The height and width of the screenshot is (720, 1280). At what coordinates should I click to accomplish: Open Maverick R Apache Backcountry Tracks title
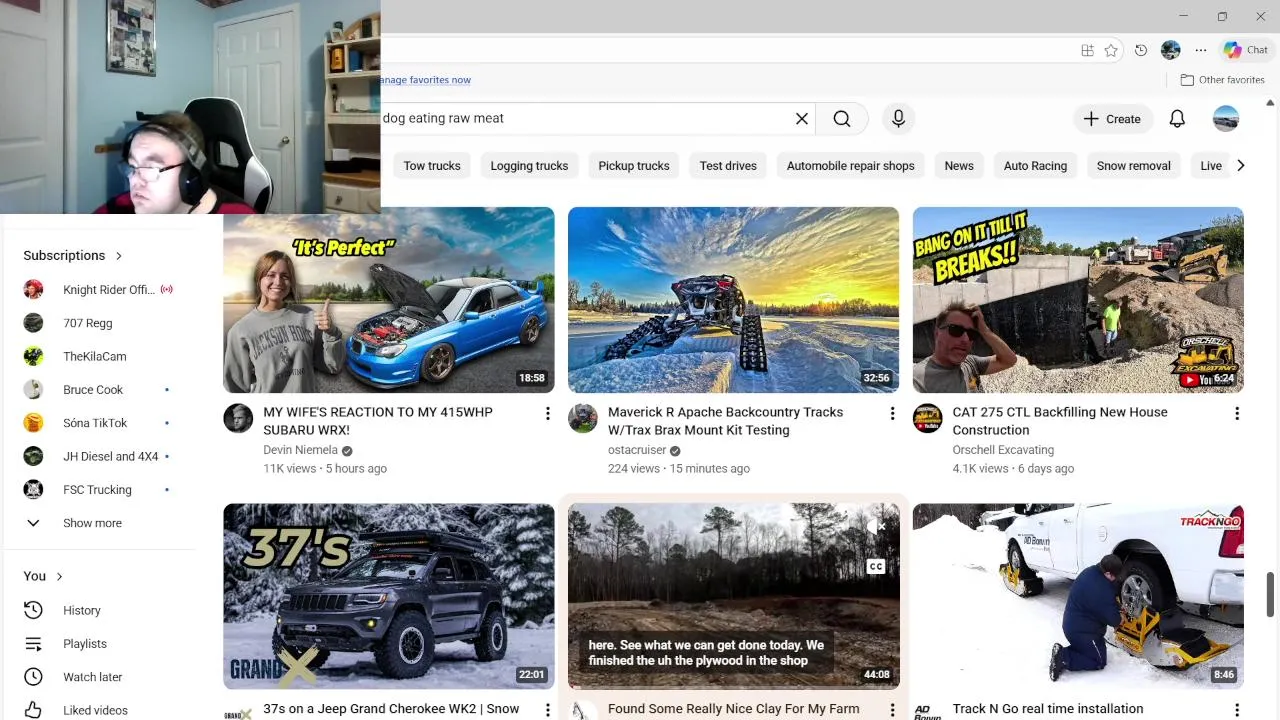click(725, 421)
